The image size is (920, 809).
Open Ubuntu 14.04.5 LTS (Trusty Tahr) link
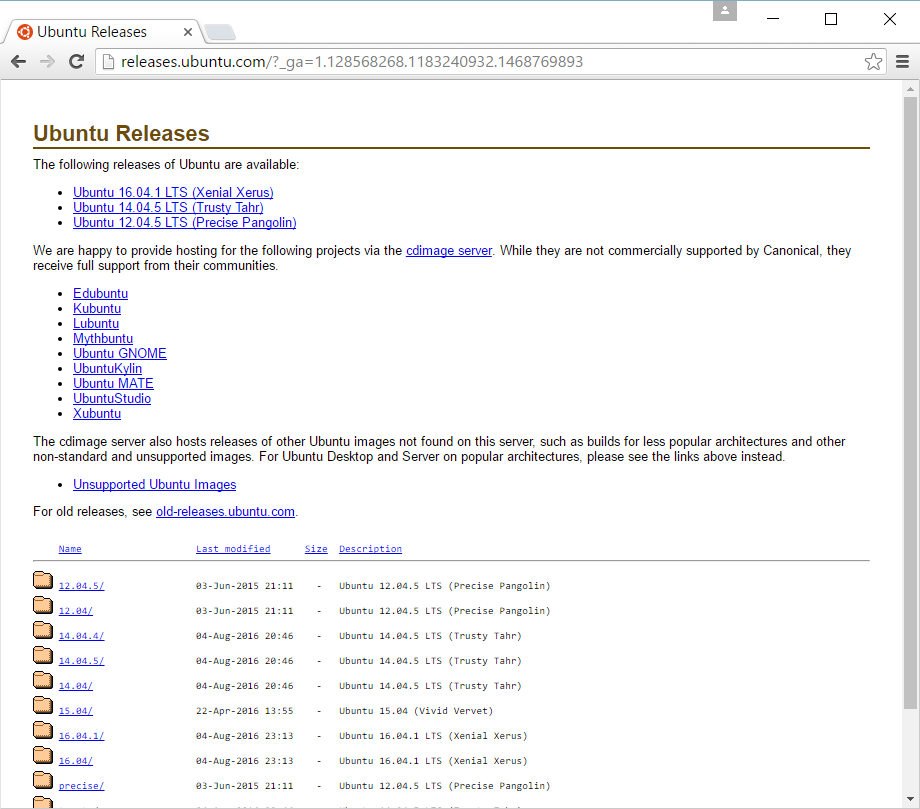[168, 207]
